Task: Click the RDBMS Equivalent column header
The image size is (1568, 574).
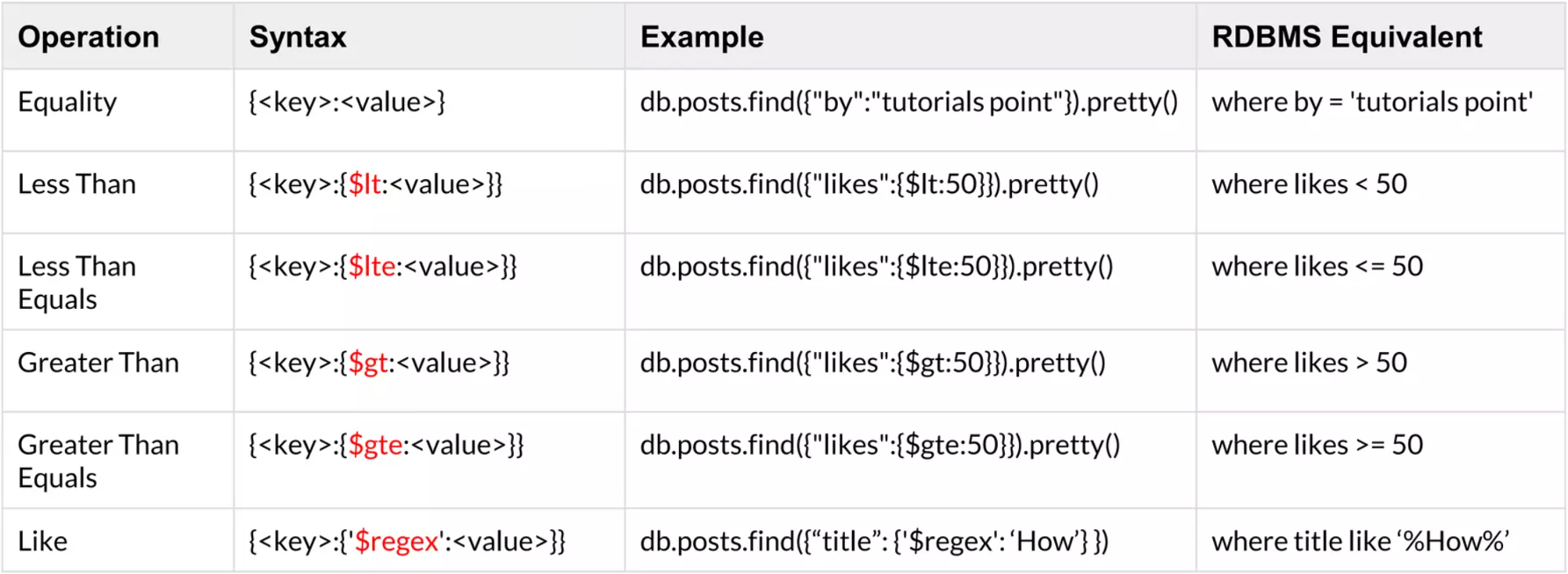Action: [x=1347, y=37]
